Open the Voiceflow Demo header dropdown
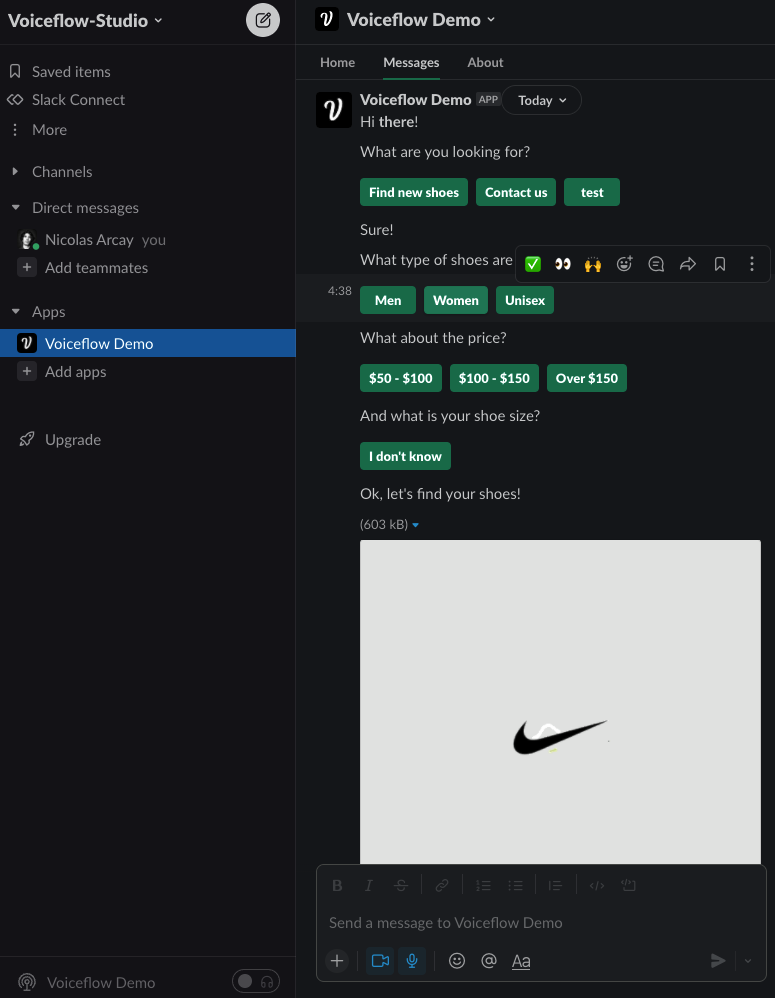Screen dimensions: 775x998 tap(421, 20)
